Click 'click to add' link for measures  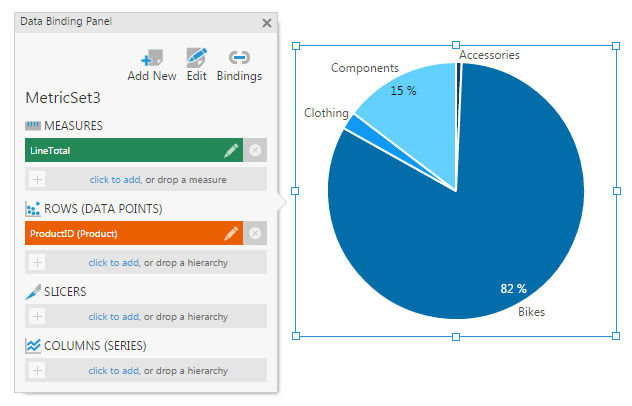pos(113,180)
